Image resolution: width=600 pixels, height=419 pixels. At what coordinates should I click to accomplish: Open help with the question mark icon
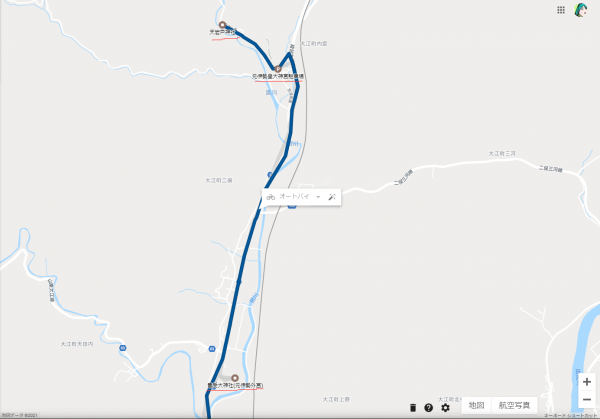point(429,408)
